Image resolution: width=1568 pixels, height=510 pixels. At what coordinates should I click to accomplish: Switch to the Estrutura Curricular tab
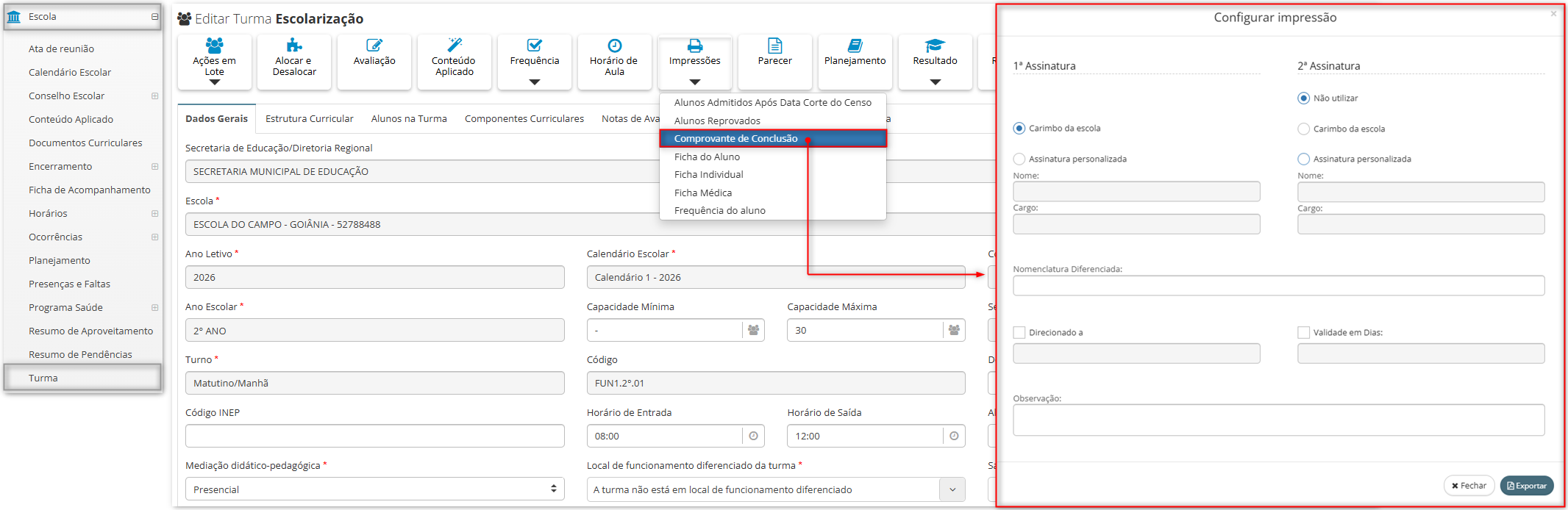point(309,118)
